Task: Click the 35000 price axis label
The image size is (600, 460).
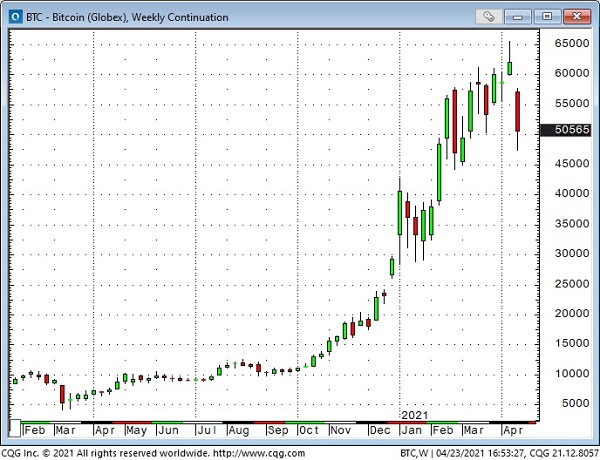Action: (572, 223)
